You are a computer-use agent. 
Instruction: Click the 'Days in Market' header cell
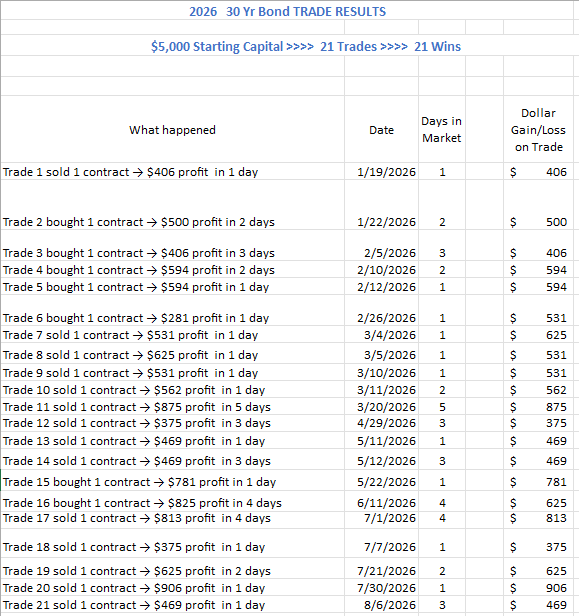click(442, 130)
